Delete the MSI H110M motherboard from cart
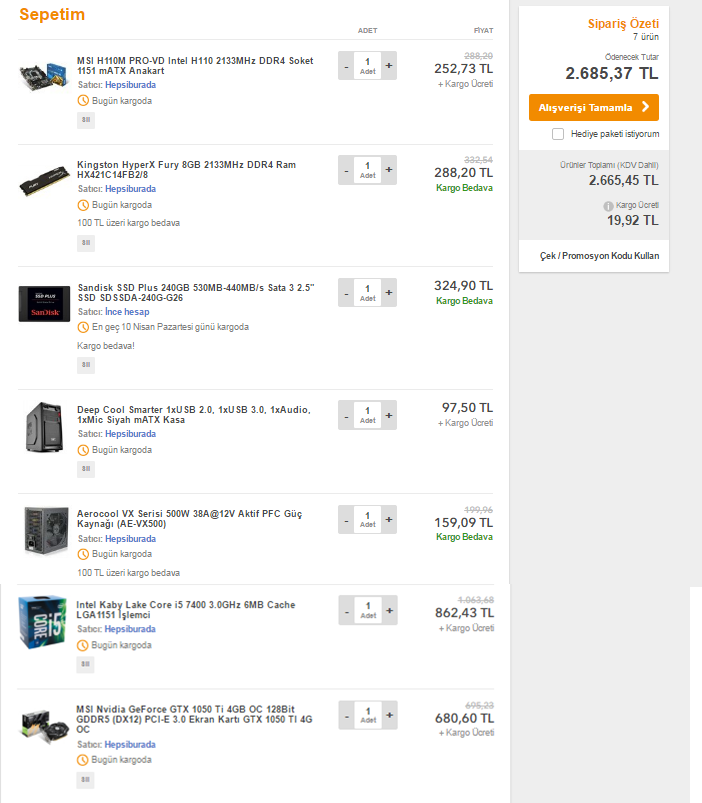The image size is (702, 803). (85, 120)
